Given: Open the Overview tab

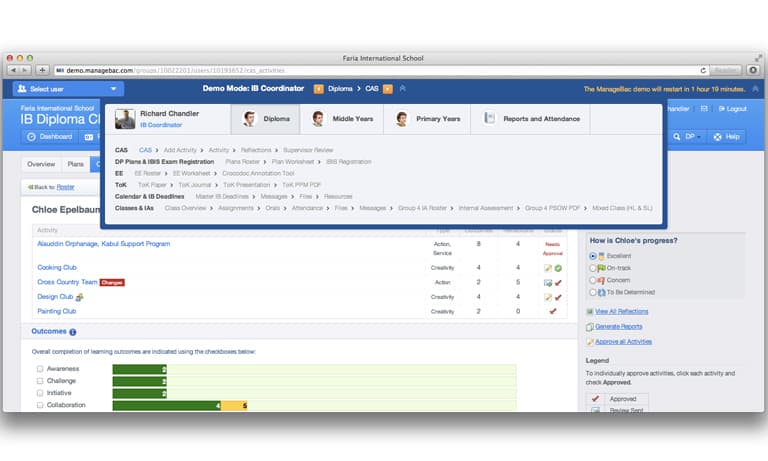Looking at the screenshot, I should (41, 164).
